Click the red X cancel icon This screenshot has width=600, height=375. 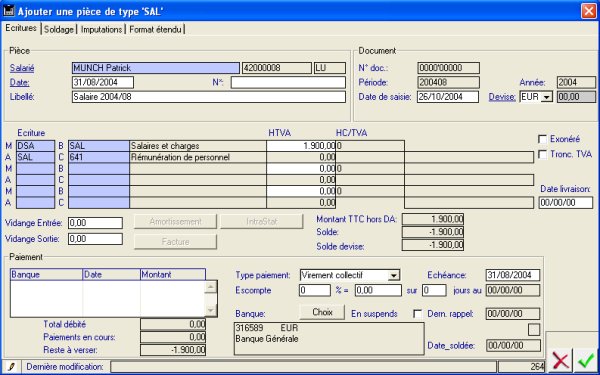[561, 360]
